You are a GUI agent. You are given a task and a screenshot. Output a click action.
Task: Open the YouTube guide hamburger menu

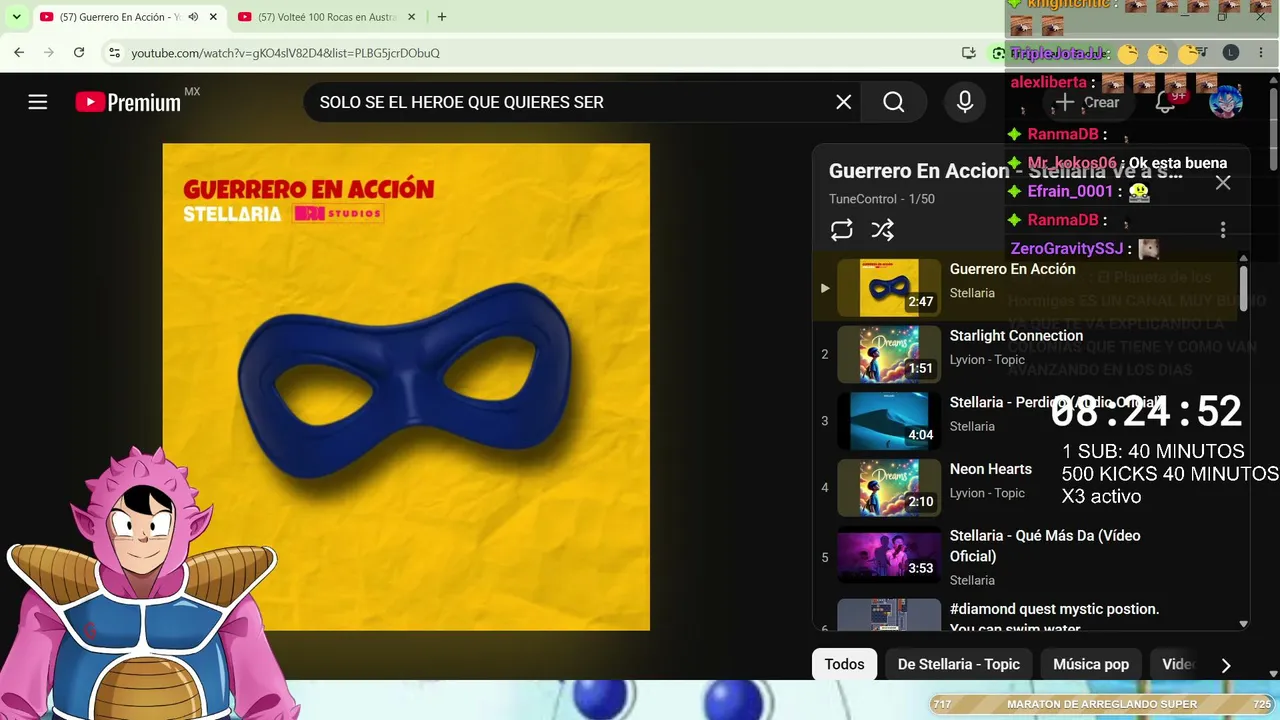tap(38, 102)
